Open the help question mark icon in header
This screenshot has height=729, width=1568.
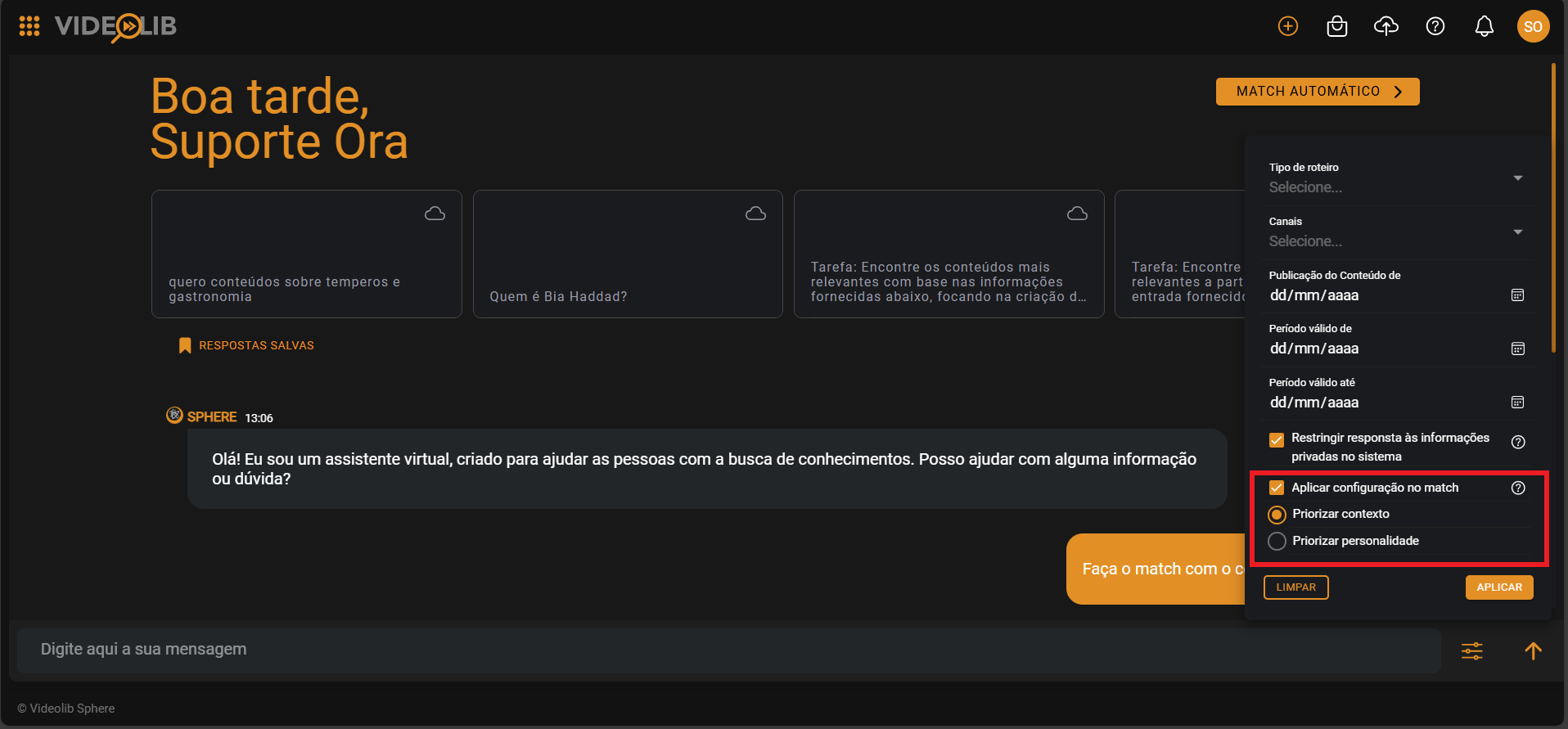1435,26
